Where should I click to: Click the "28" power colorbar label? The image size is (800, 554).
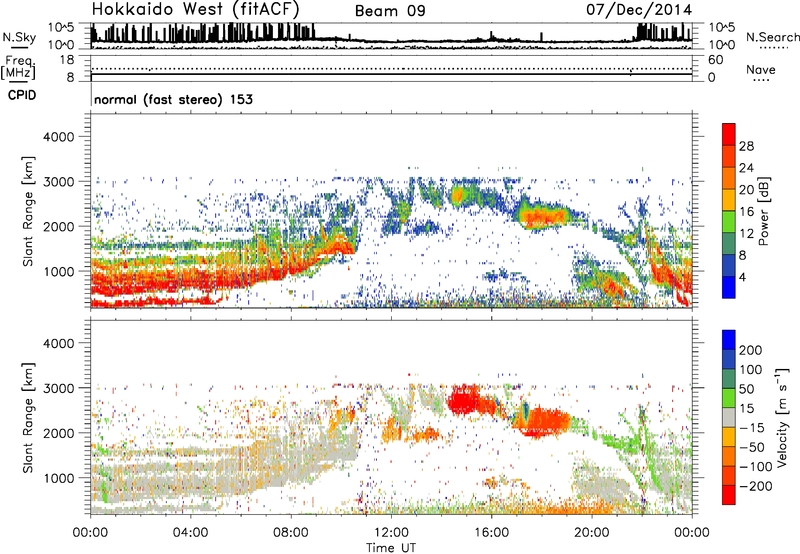[746, 146]
